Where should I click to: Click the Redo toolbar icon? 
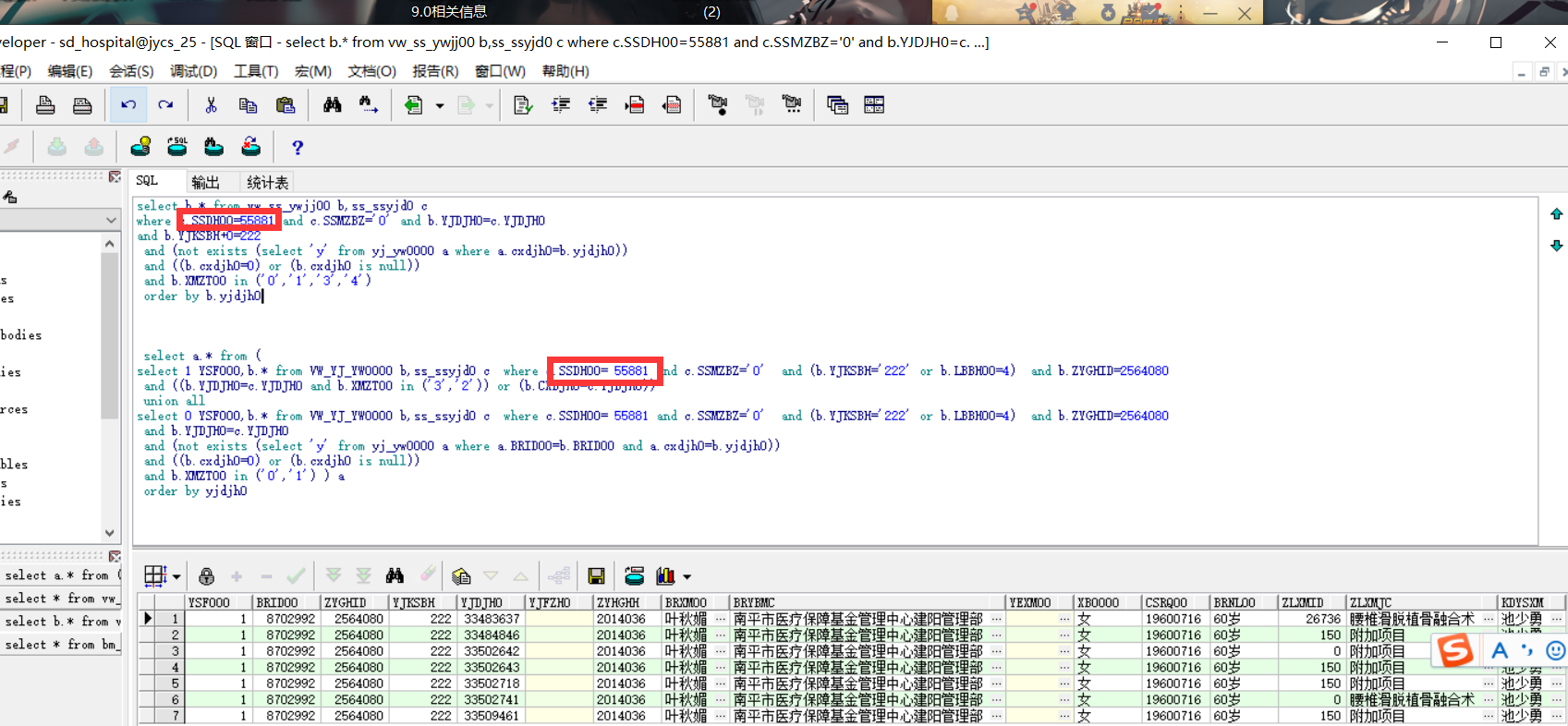165,105
